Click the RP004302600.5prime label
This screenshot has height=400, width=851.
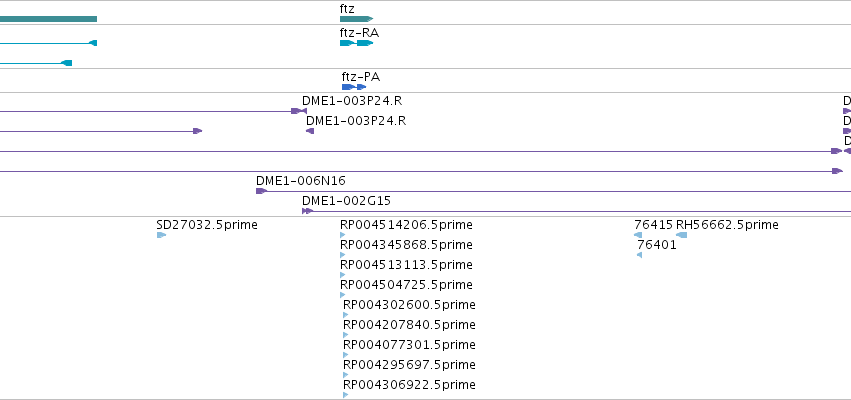(409, 304)
